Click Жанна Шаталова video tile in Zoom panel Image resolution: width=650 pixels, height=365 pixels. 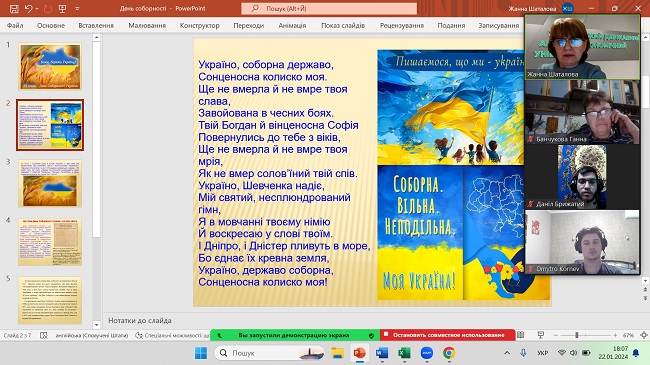pyautogui.click(x=582, y=46)
